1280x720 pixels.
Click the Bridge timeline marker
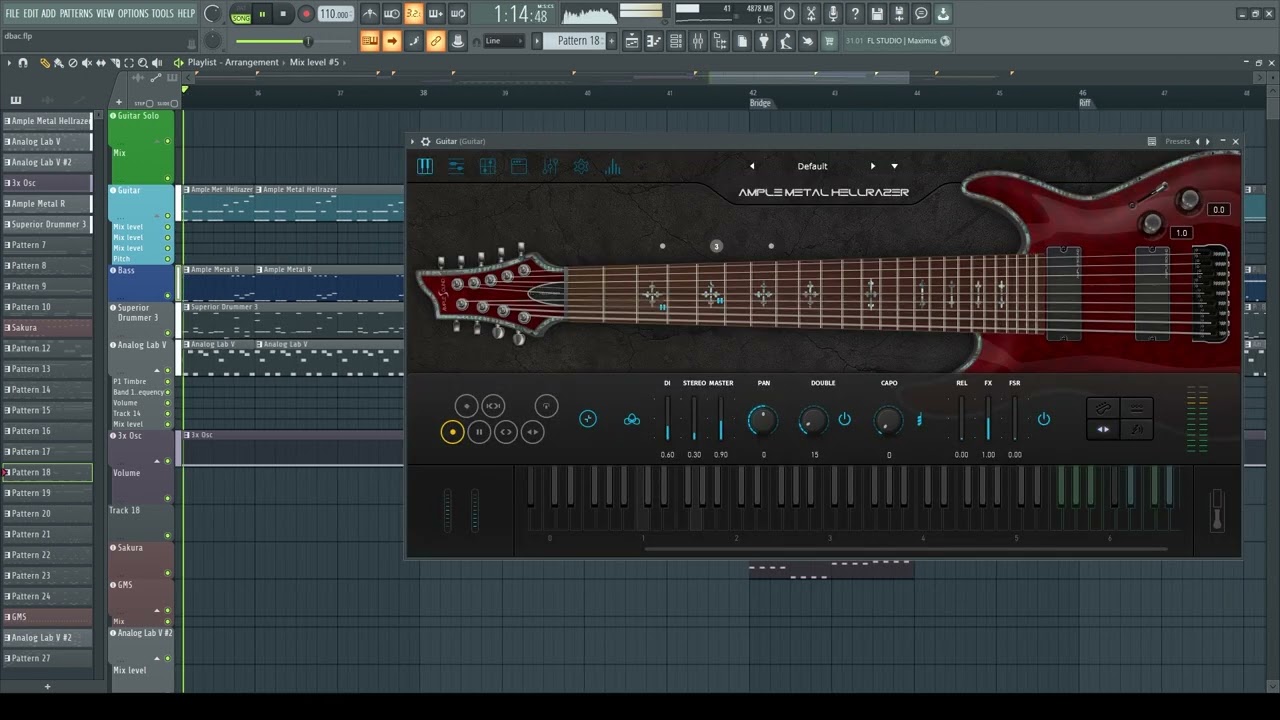[760, 103]
